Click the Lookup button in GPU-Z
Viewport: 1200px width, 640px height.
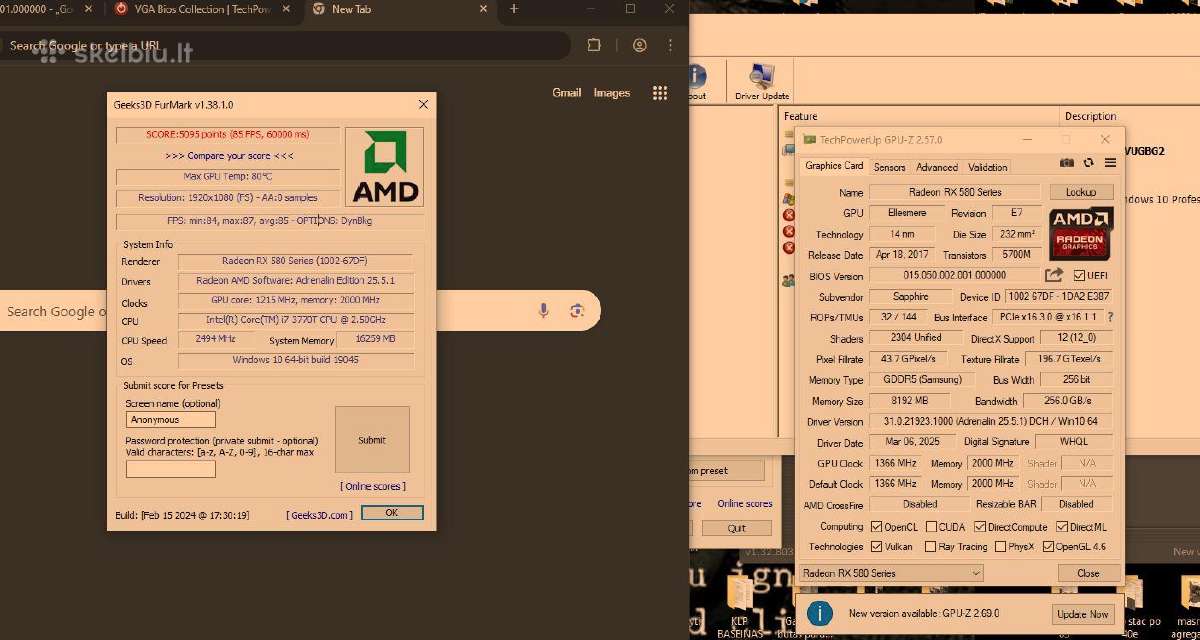click(x=1081, y=191)
